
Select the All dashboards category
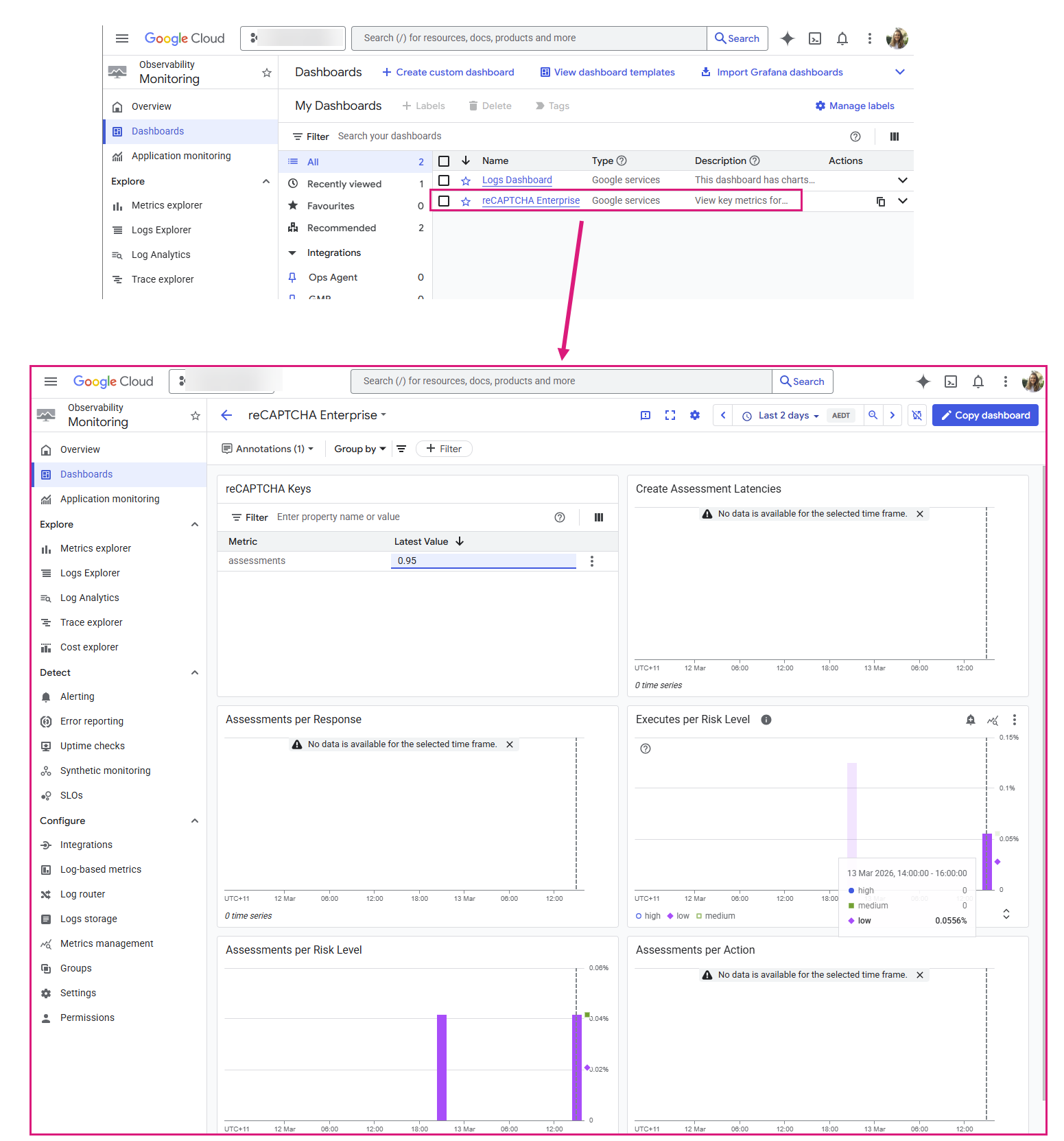[x=355, y=162]
